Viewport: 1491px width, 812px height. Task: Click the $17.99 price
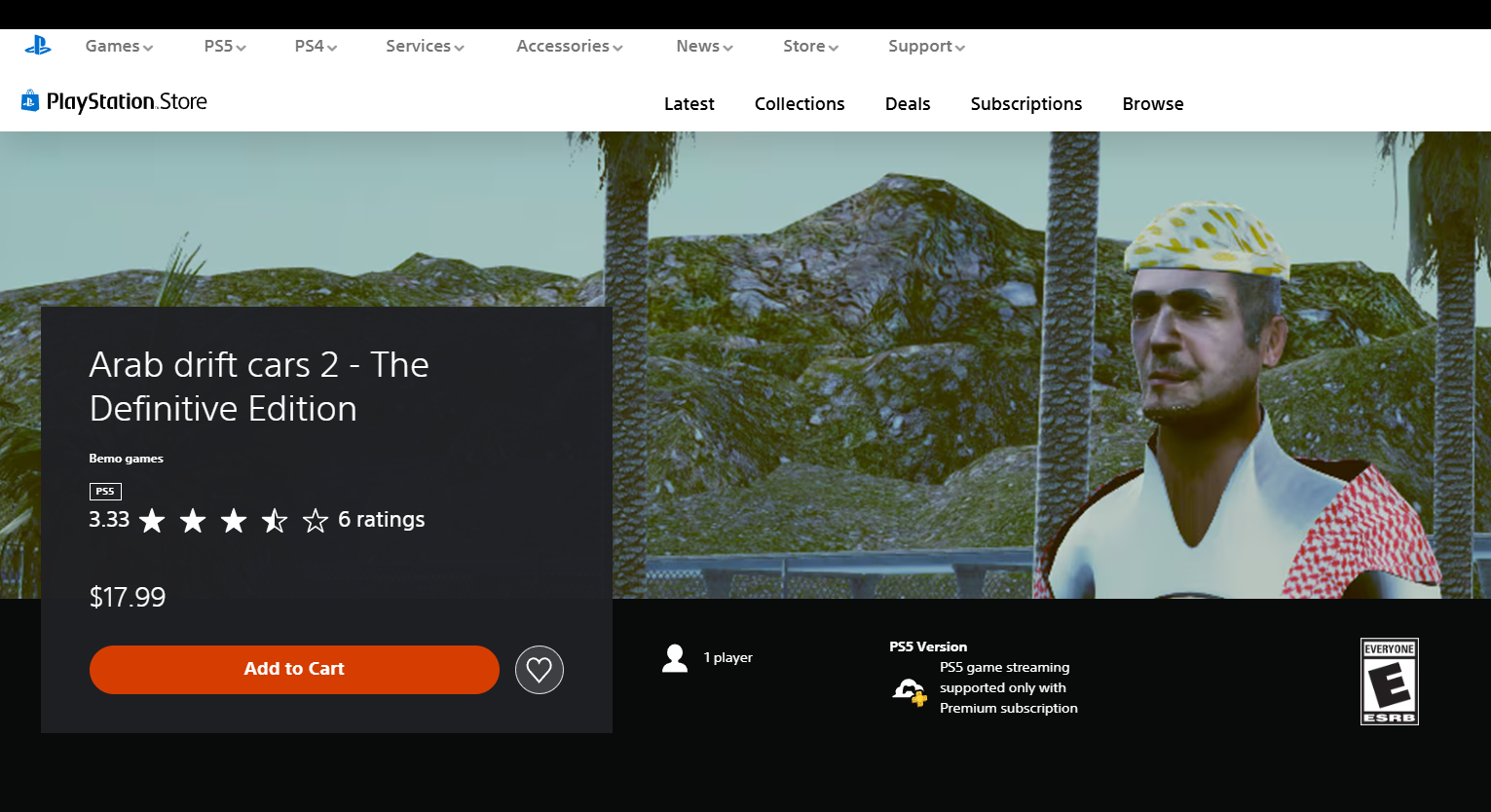[128, 597]
